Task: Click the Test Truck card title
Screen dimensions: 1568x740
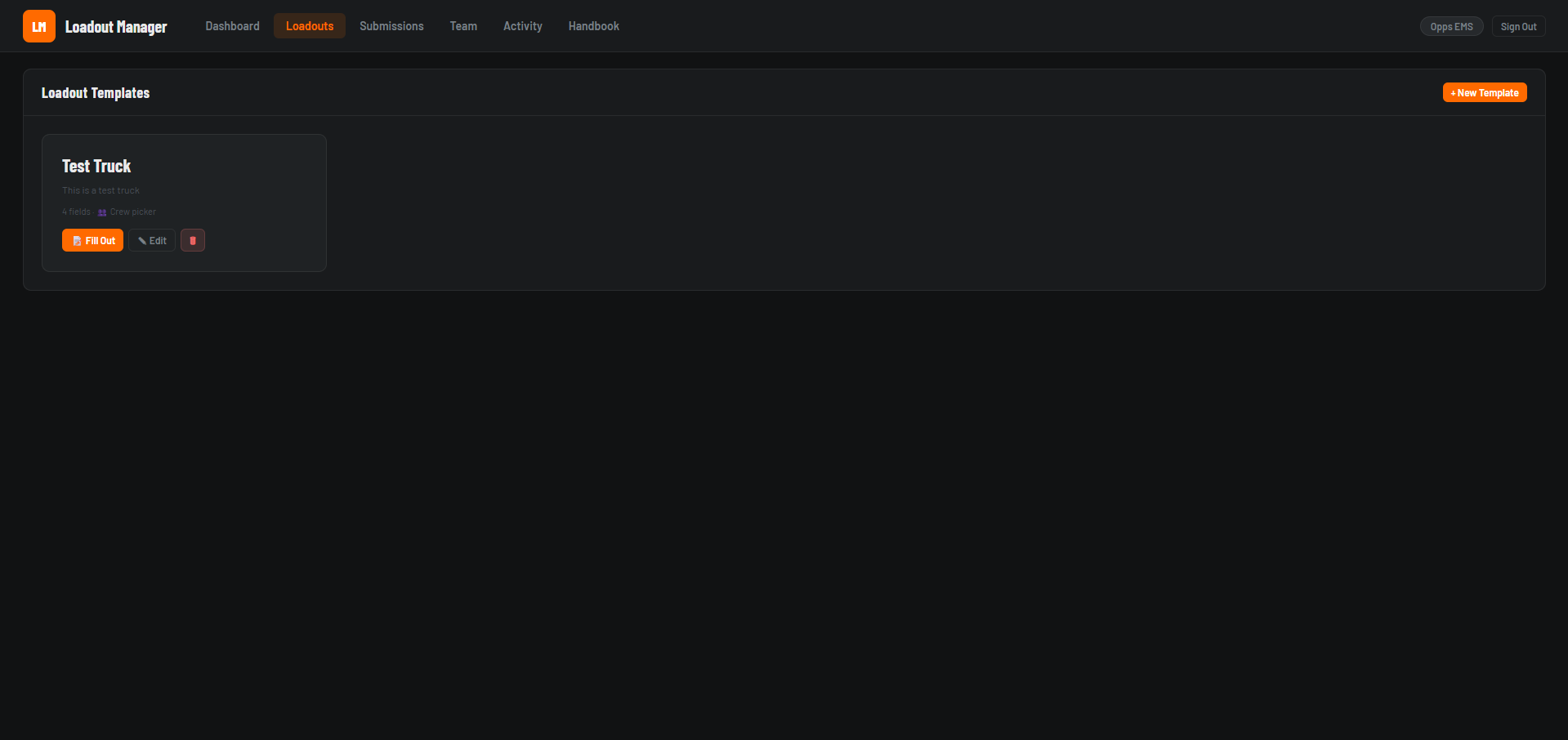Action: tap(96, 167)
